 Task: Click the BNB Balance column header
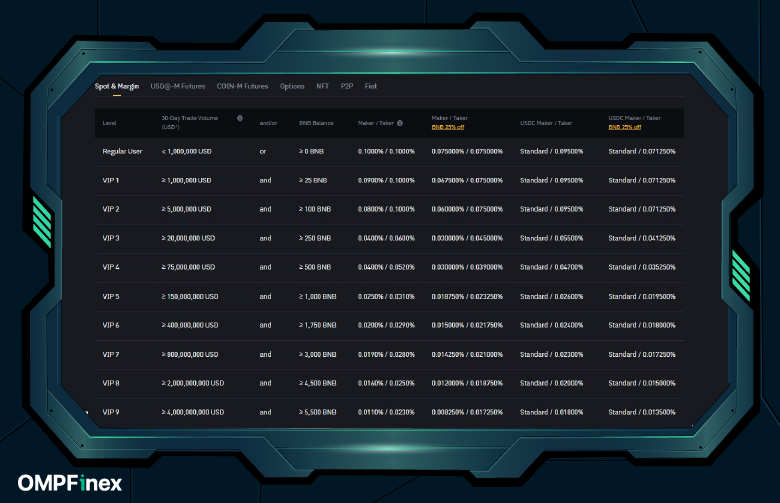315,123
